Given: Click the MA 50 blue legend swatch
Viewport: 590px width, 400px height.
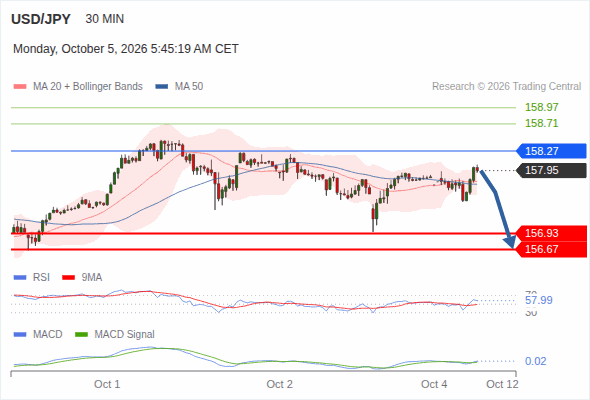Looking at the screenshot, I should point(162,87).
